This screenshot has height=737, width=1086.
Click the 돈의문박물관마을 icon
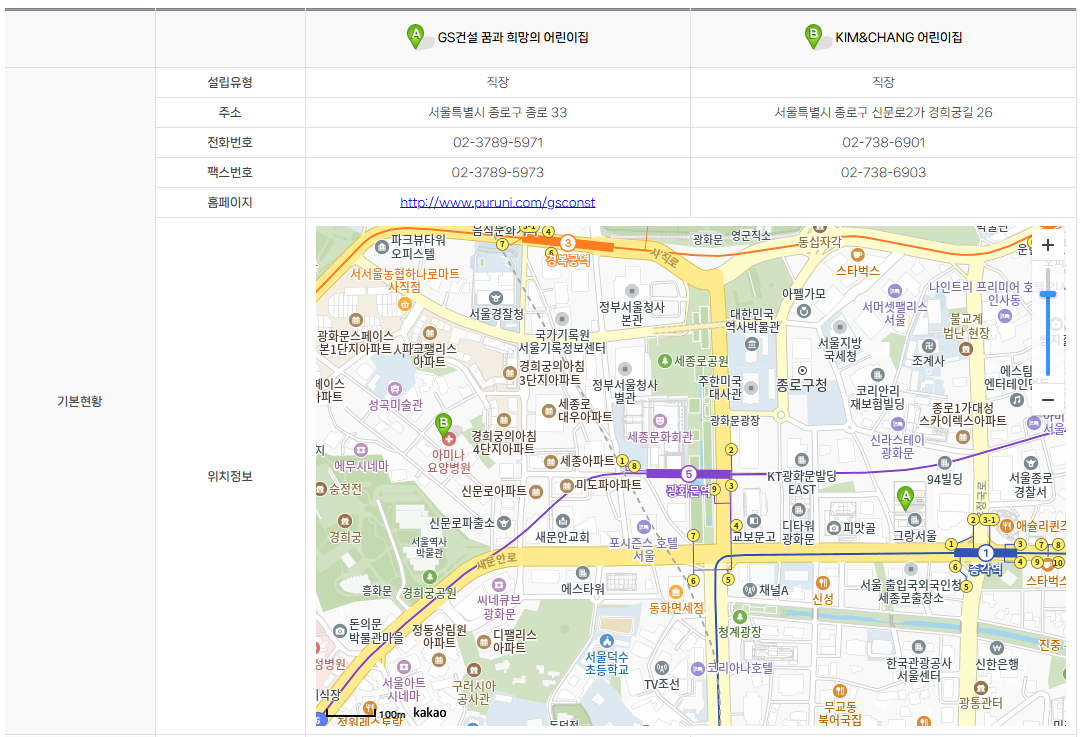tap(339, 631)
